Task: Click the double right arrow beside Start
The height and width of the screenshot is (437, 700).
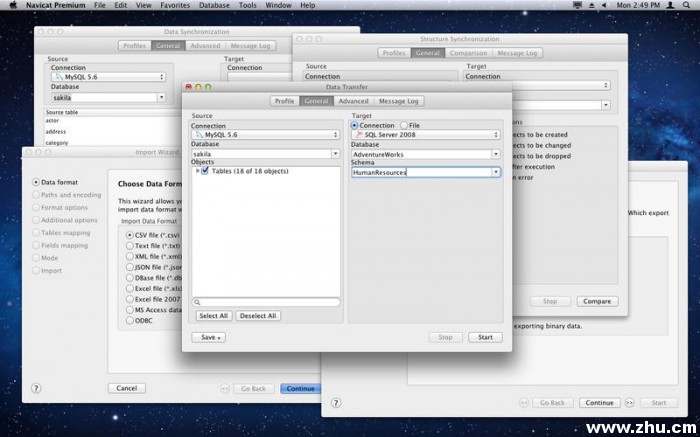Action: pyautogui.click(x=629, y=403)
